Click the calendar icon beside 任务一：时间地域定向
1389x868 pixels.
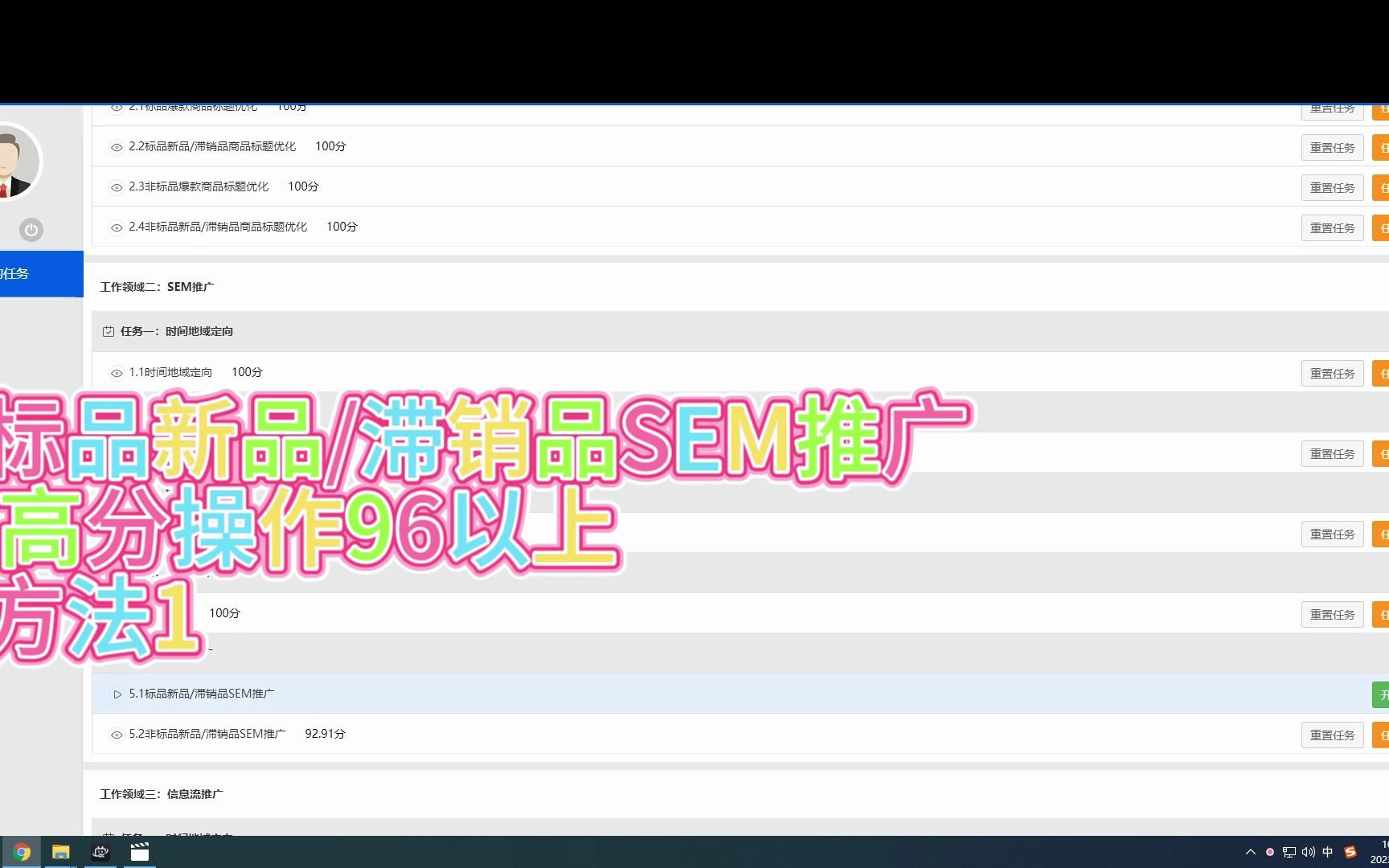109,330
